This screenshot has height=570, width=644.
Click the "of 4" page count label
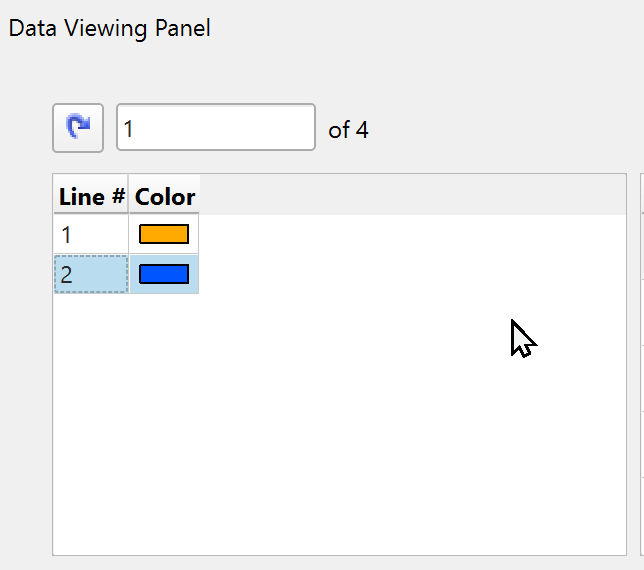point(348,130)
